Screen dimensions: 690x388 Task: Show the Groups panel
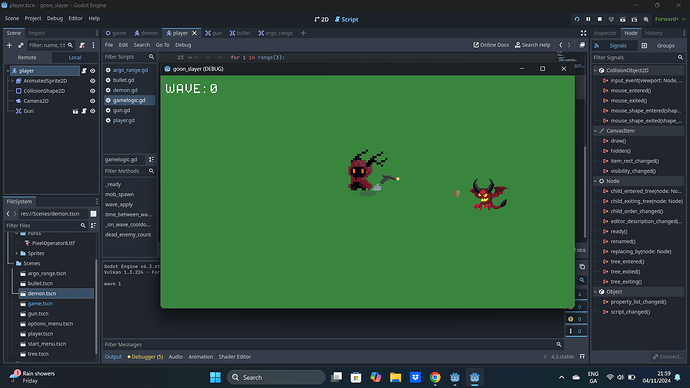pyautogui.click(x=661, y=46)
